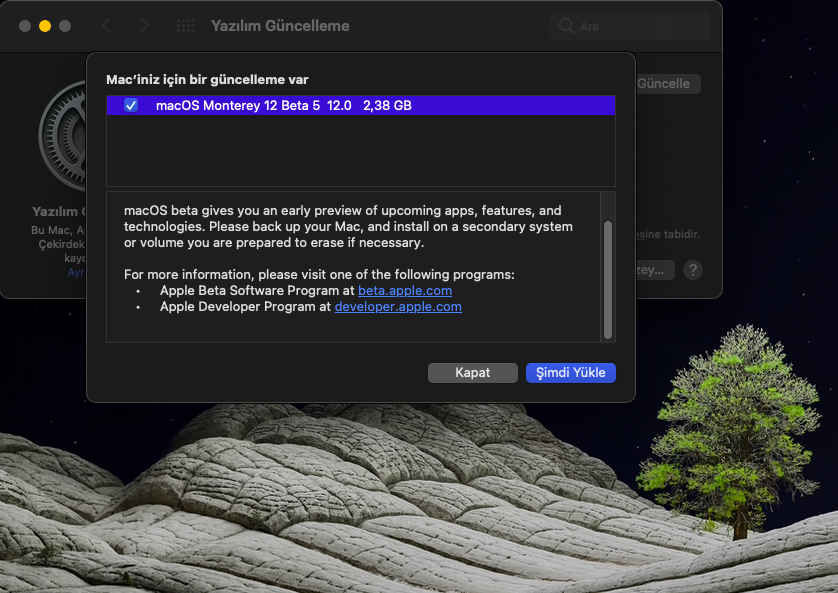Click the back arrow in the toolbar
This screenshot has height=593, width=838.
tap(107, 26)
